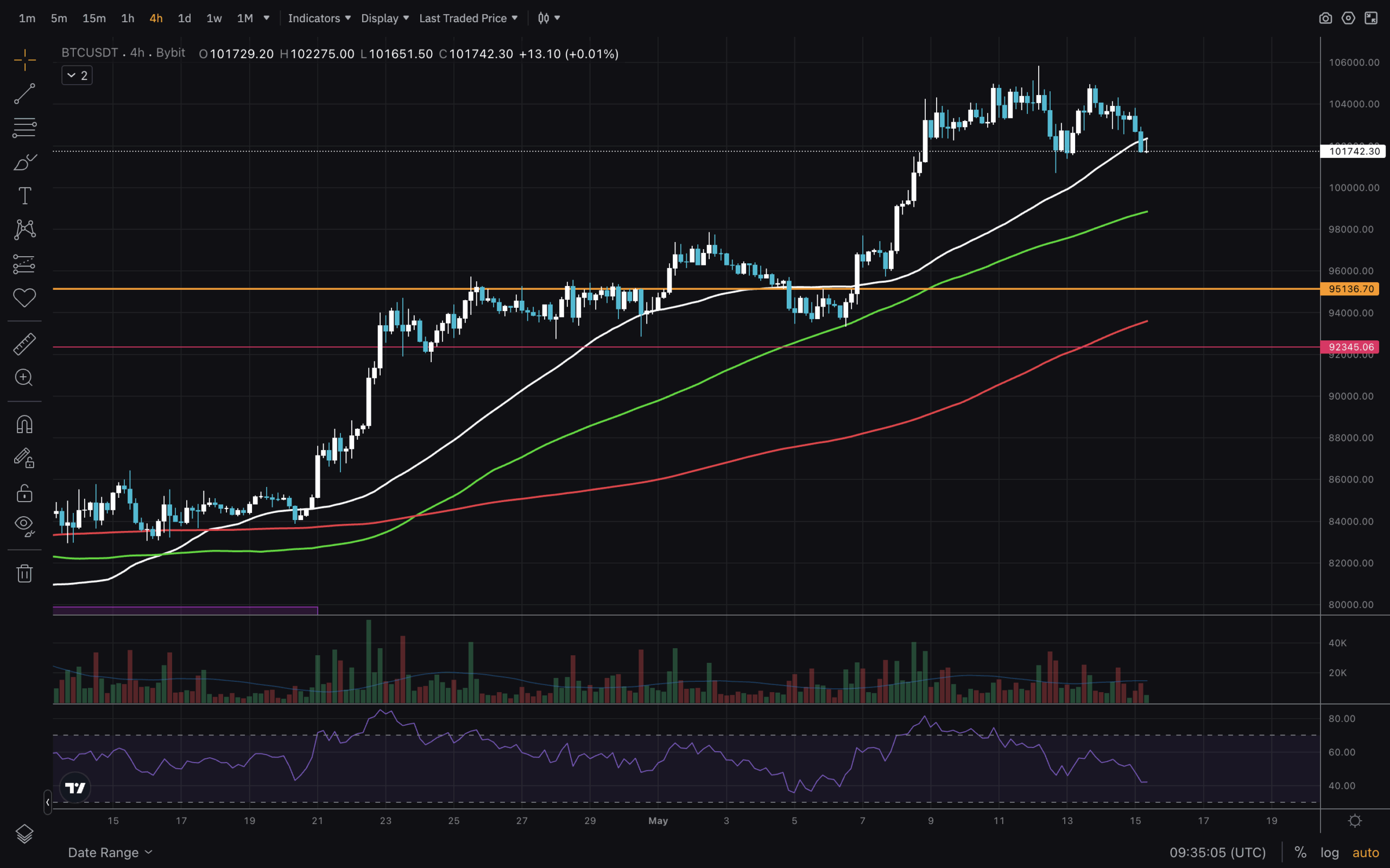Switch to 1w timeframe
The width and height of the screenshot is (1390, 868).
pyautogui.click(x=214, y=18)
